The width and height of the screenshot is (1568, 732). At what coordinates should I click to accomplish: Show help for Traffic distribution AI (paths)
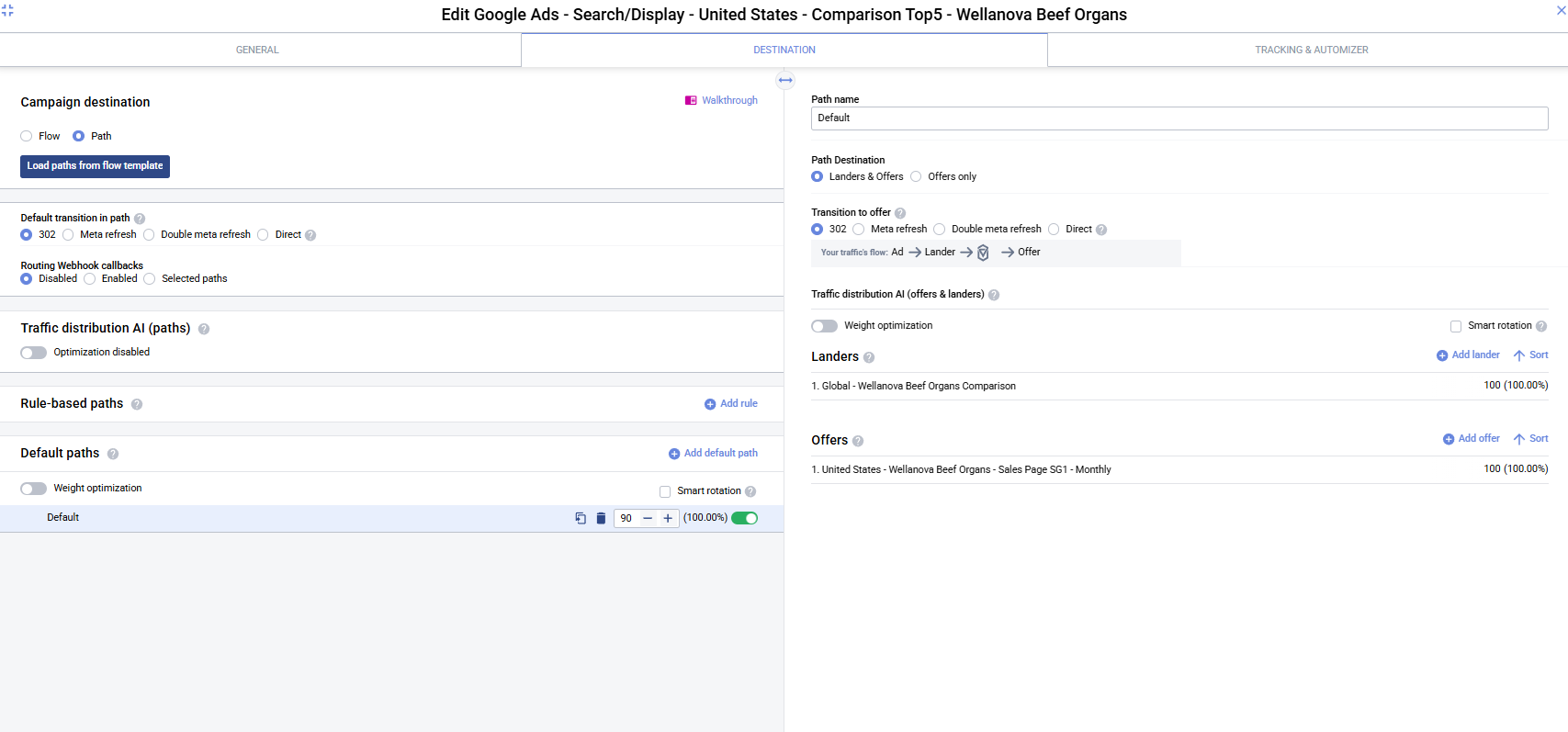tap(204, 329)
